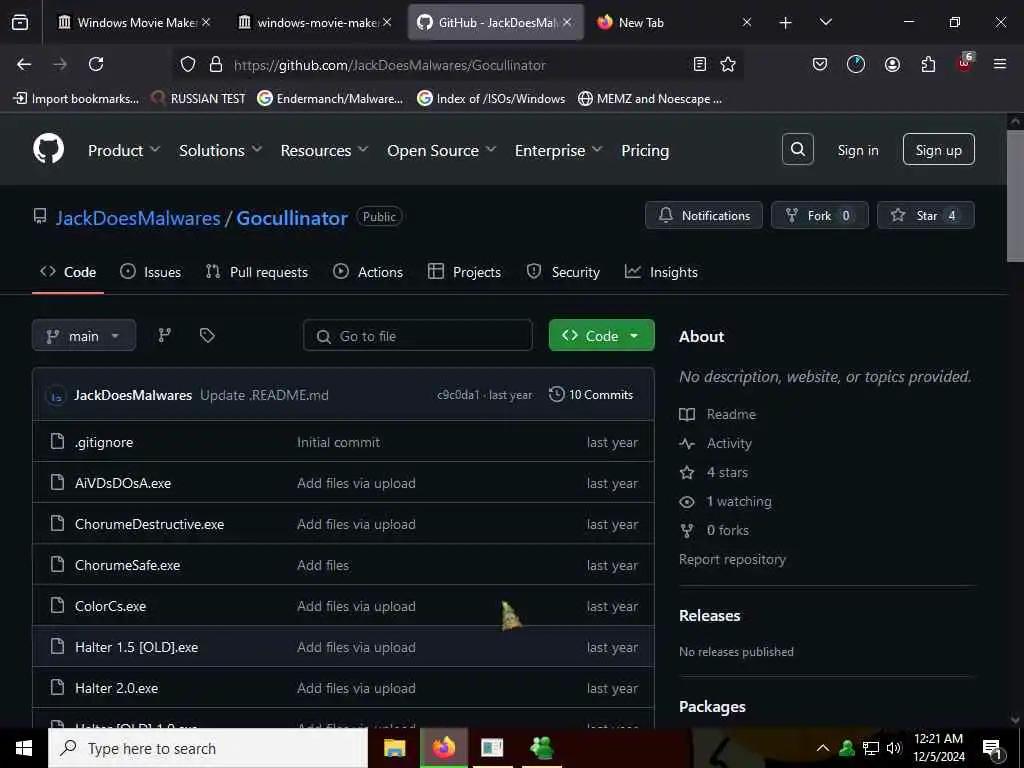Image resolution: width=1024 pixels, height=768 pixels.
Task: Open Windows Start menu button
Action: [24, 748]
